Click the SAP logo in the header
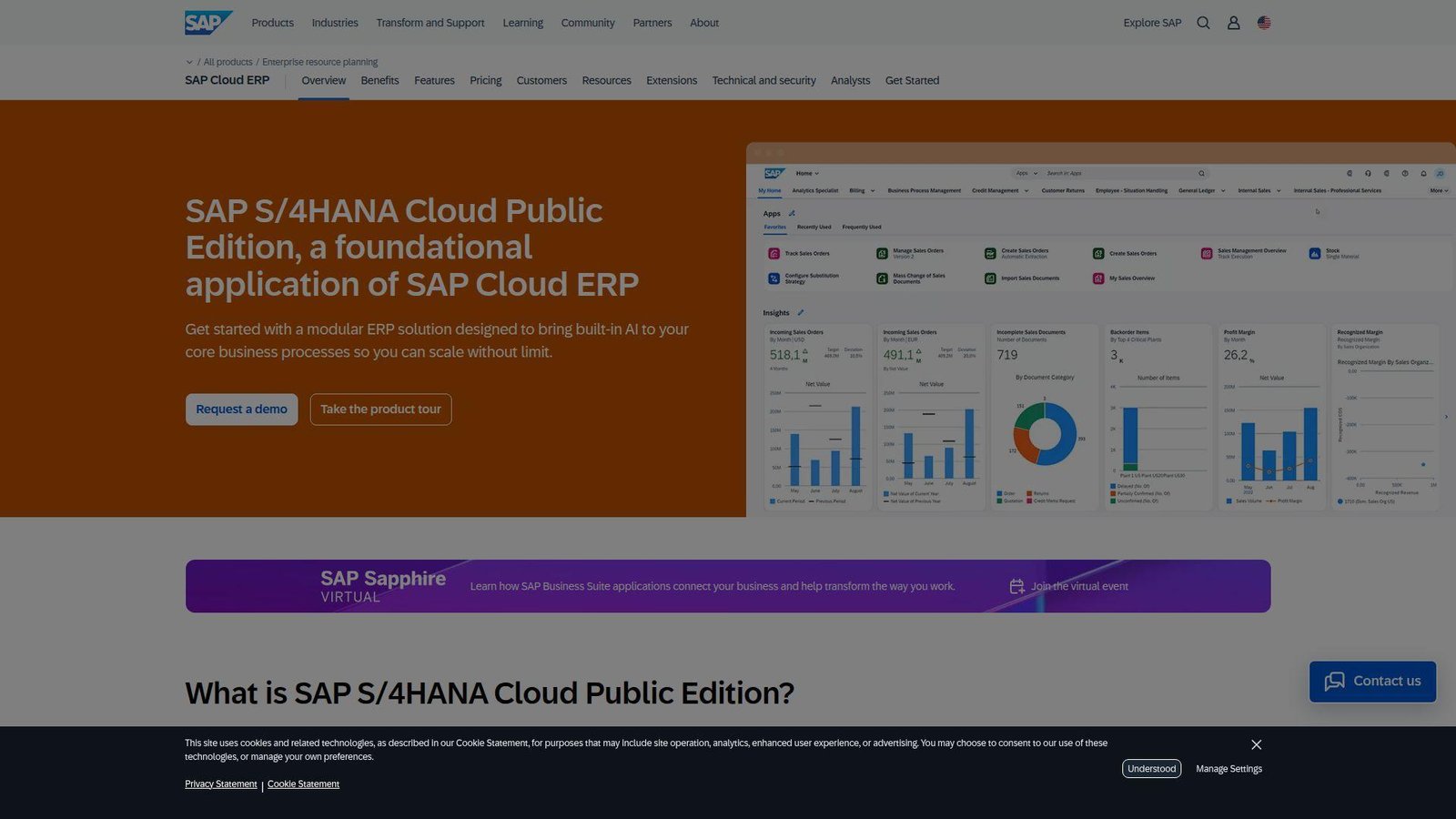Screen dimensions: 1456x819 208,23
